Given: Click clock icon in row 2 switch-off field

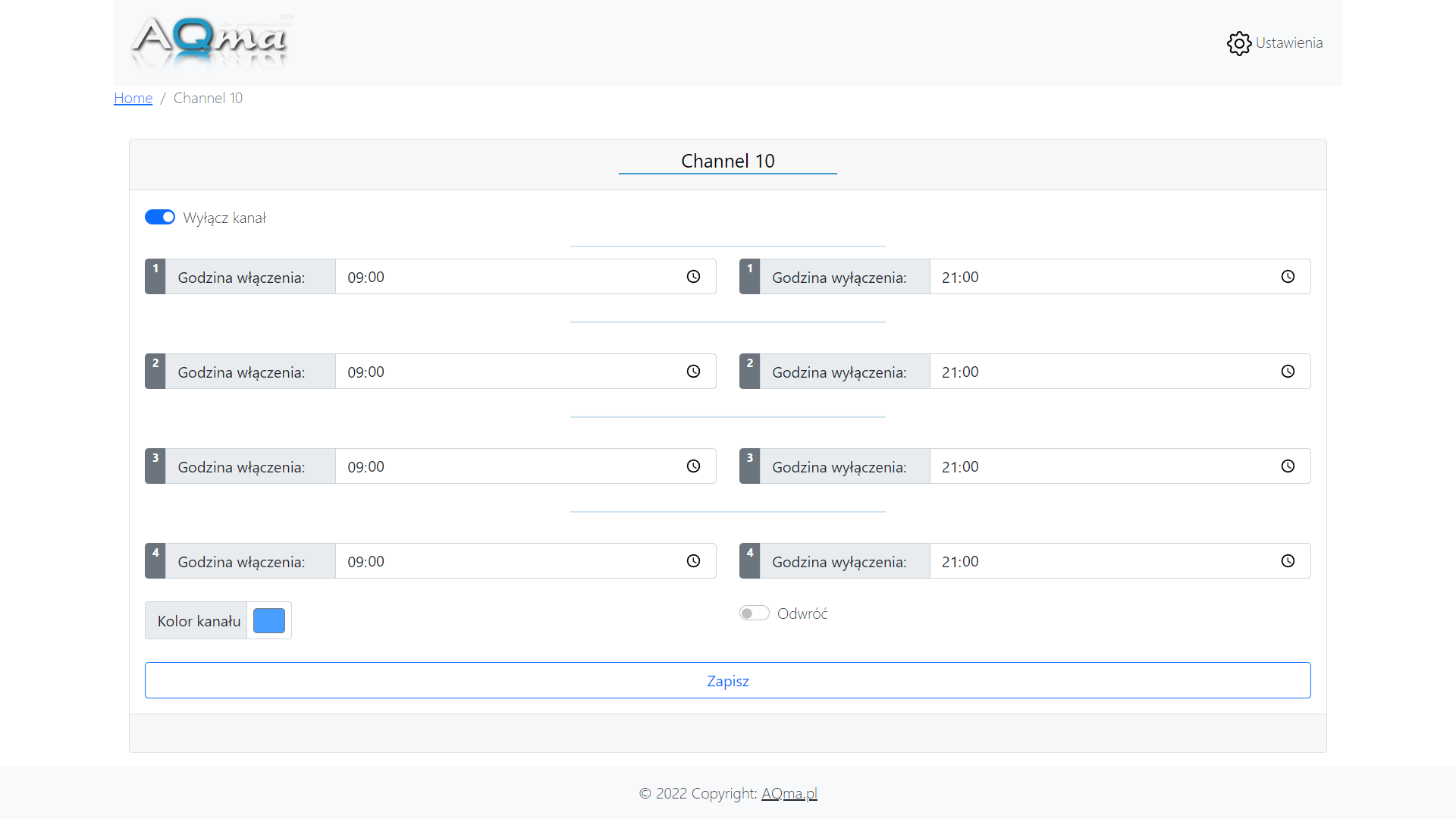Looking at the screenshot, I should (x=1288, y=372).
